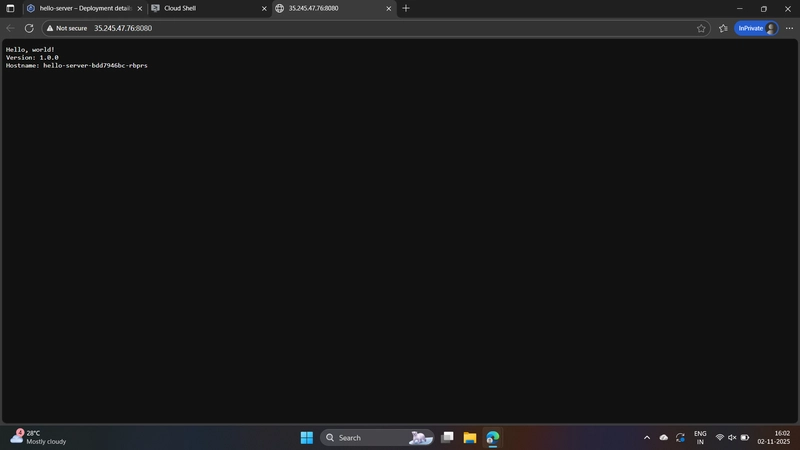Open File Explorer from taskbar

point(469,438)
